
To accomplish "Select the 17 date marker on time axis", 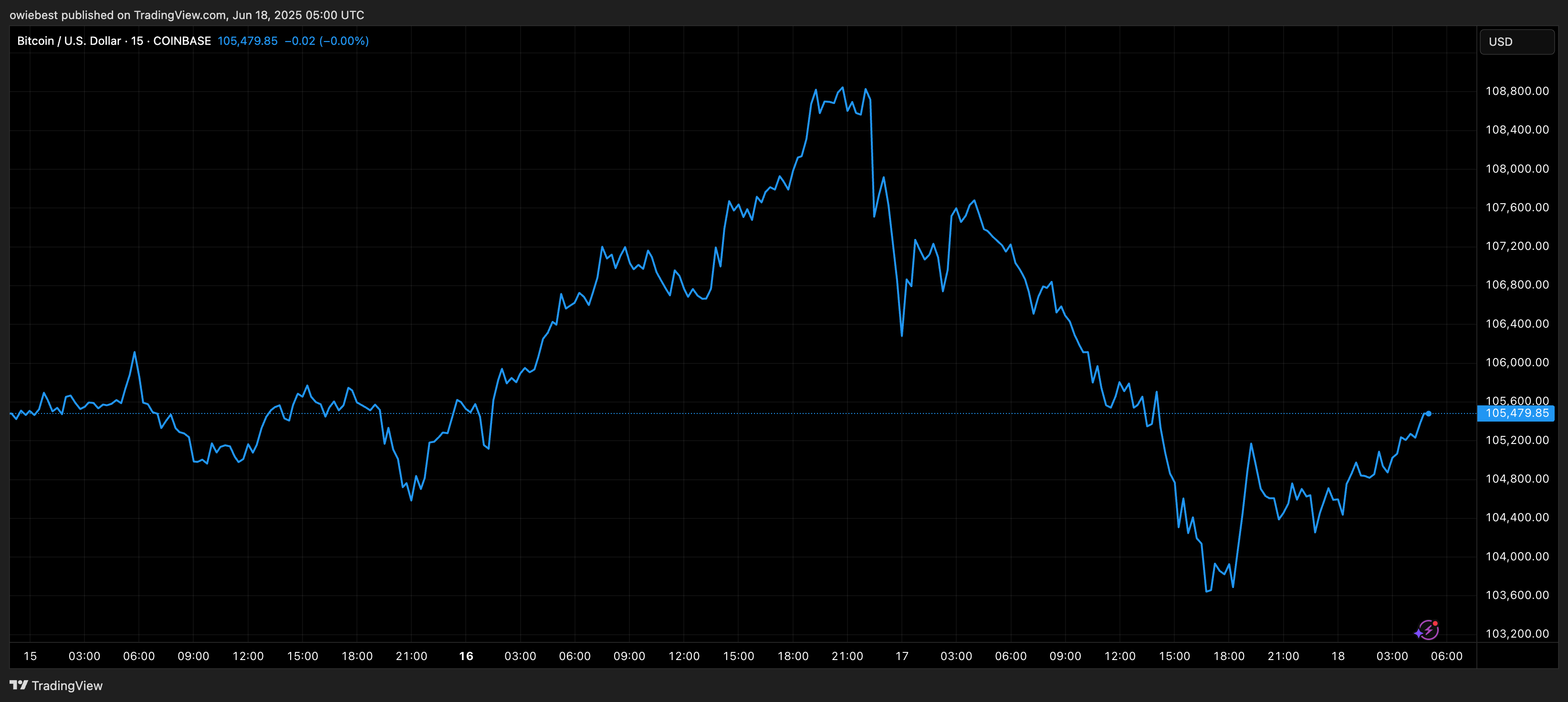I will point(901,656).
